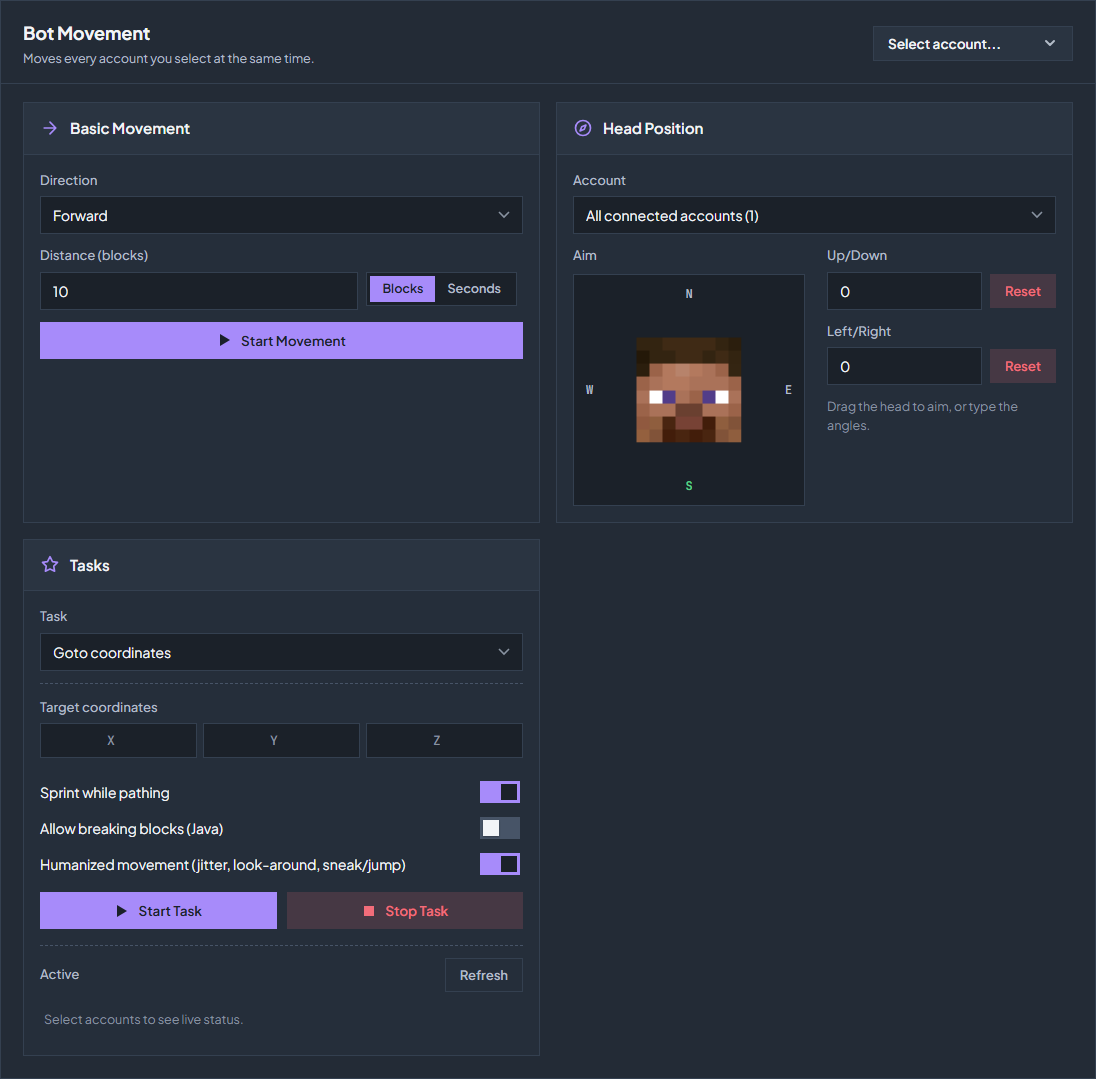The image size is (1096, 1079).
Task: Click the Steve head in the aim pad
Action: pyautogui.click(x=688, y=390)
